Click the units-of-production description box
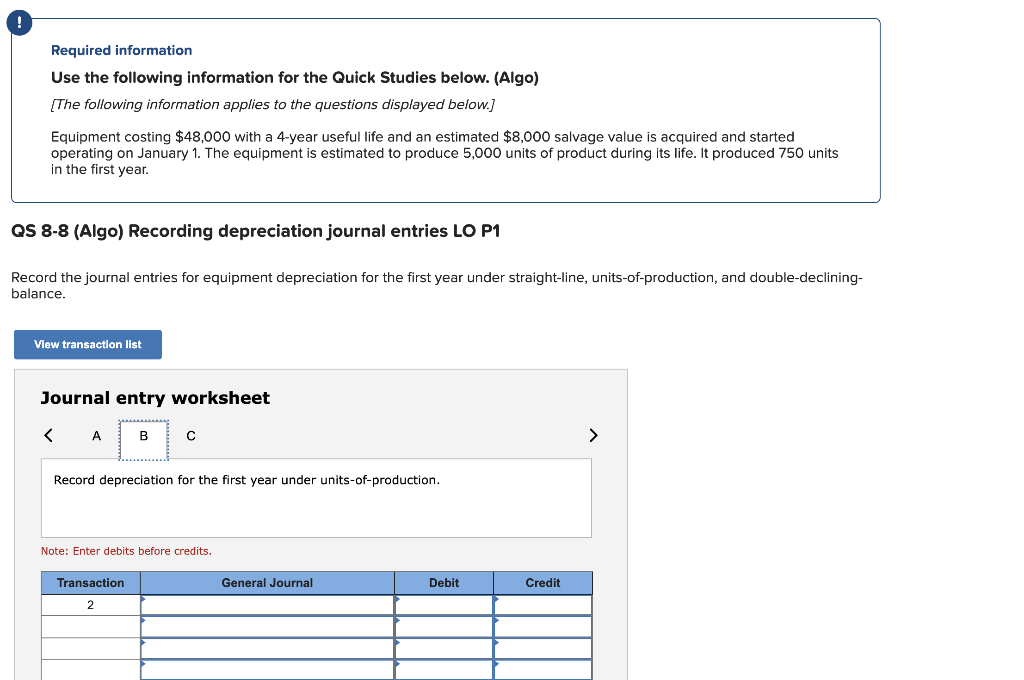Image resolution: width=1024 pixels, height=680 pixels. point(316,497)
